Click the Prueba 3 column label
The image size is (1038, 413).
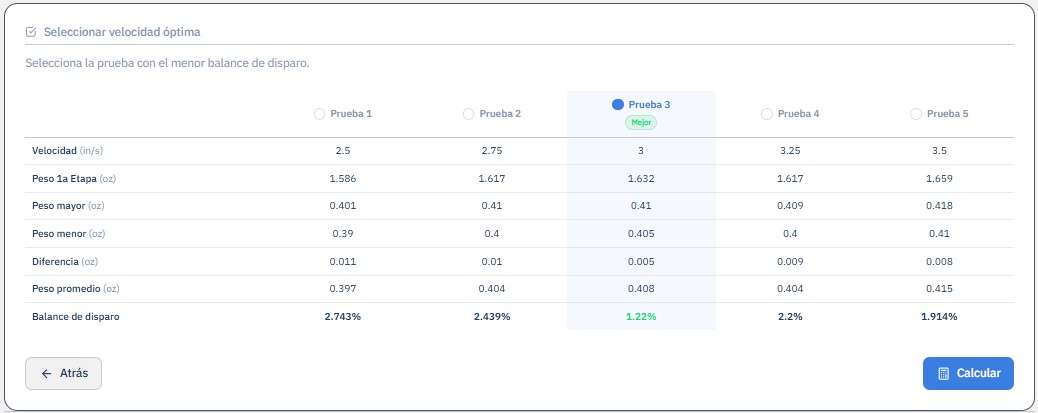pyautogui.click(x=649, y=105)
